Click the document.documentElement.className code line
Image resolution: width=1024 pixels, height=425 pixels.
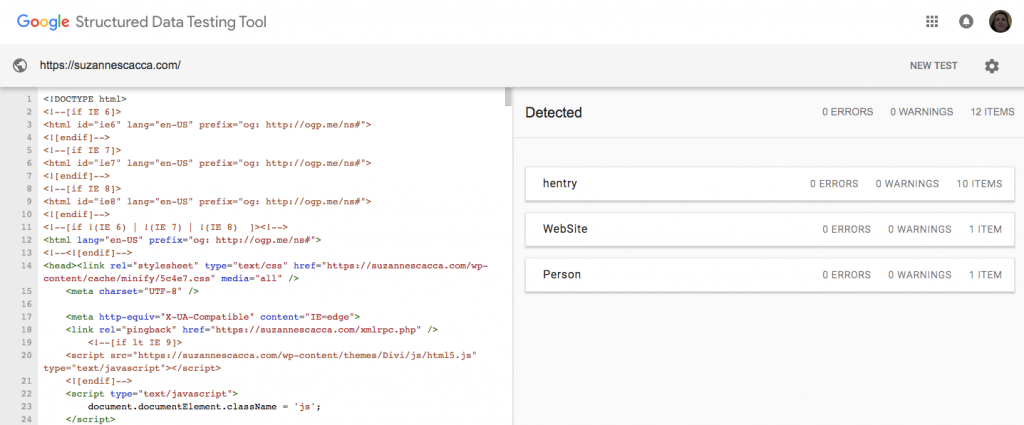(204, 406)
